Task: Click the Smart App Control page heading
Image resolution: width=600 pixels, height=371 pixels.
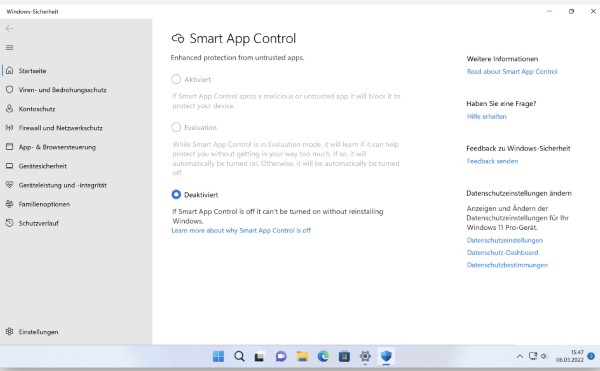Action: point(243,38)
